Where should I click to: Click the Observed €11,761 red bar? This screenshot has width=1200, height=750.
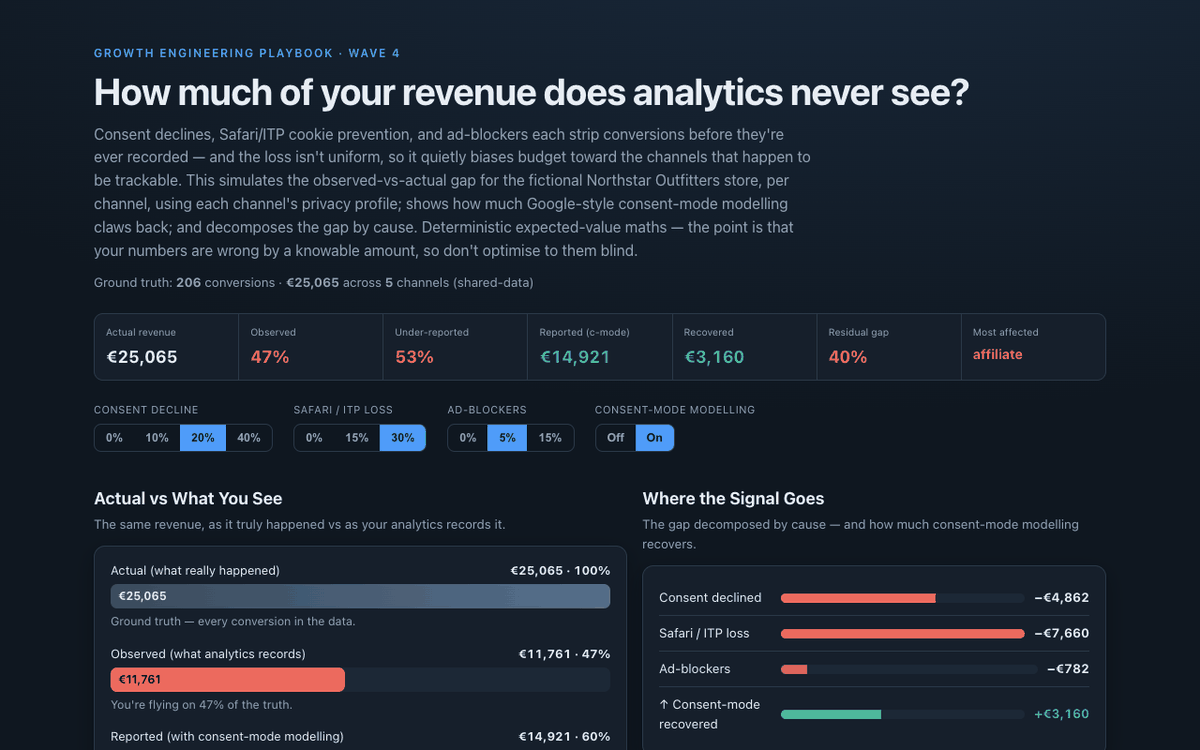(228, 680)
